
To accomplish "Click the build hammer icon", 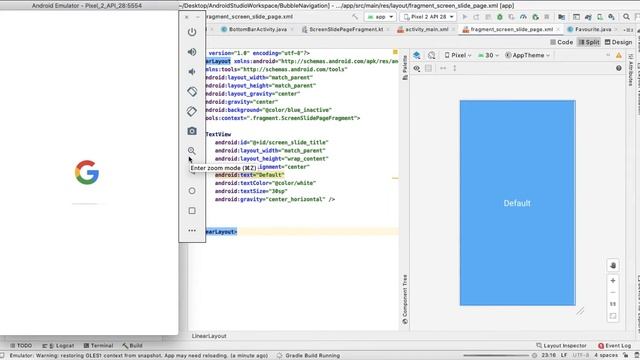I will click(x=355, y=17).
